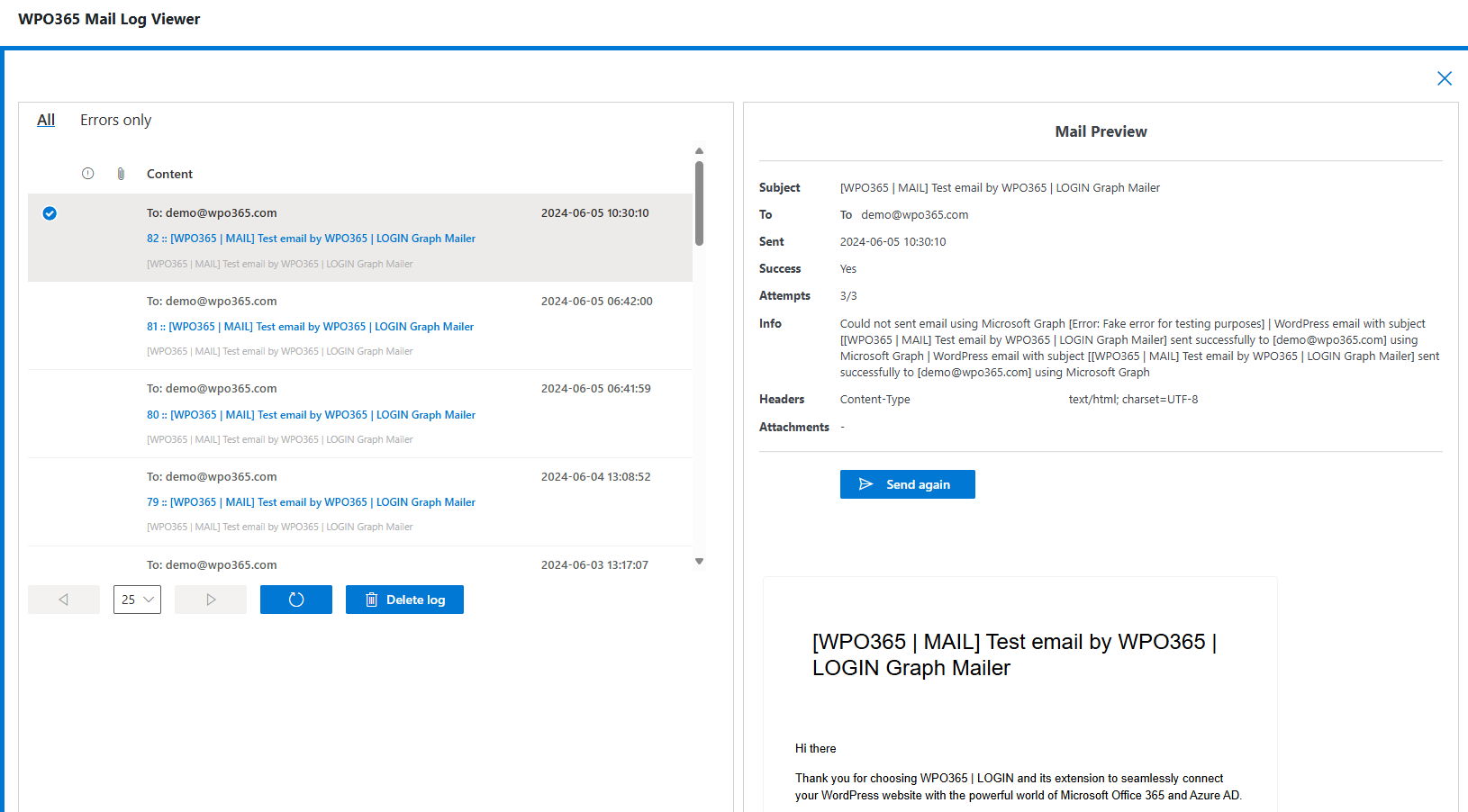This screenshot has height=812, width=1468.
Task: Click the Sent value 2024-06-05 10:30:10
Action: [x=893, y=242]
